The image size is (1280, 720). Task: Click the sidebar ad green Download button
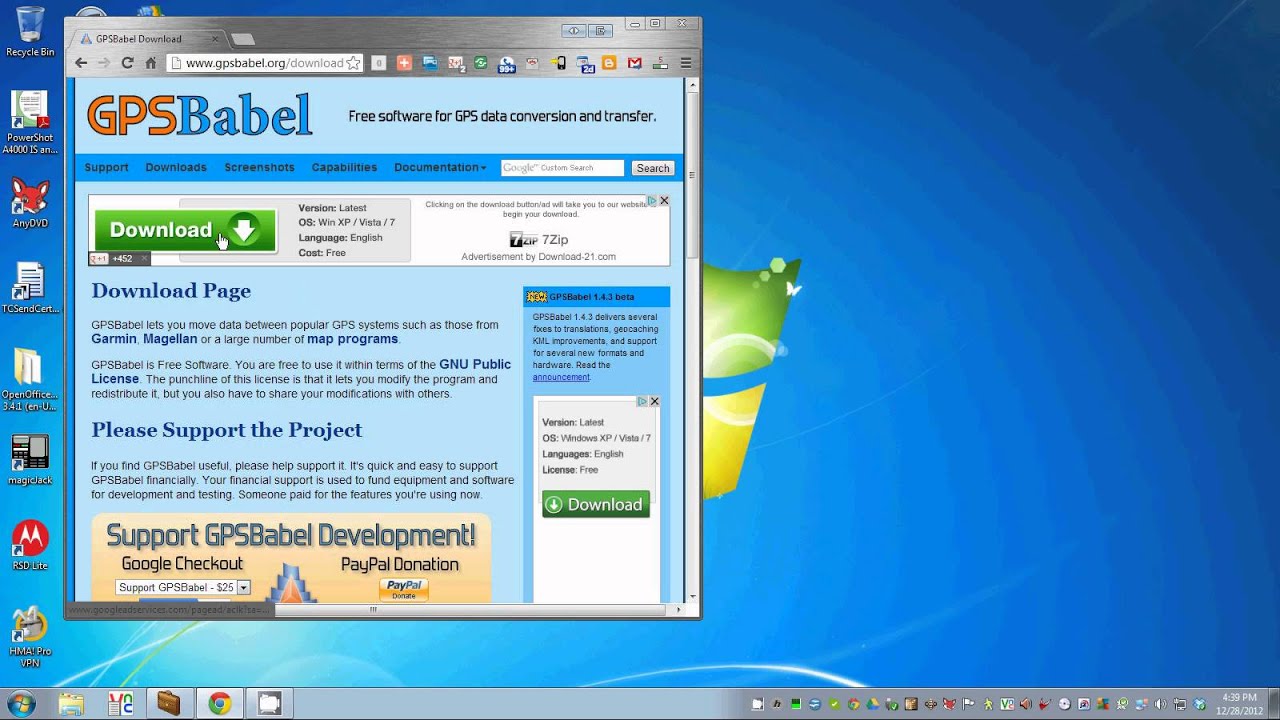596,504
